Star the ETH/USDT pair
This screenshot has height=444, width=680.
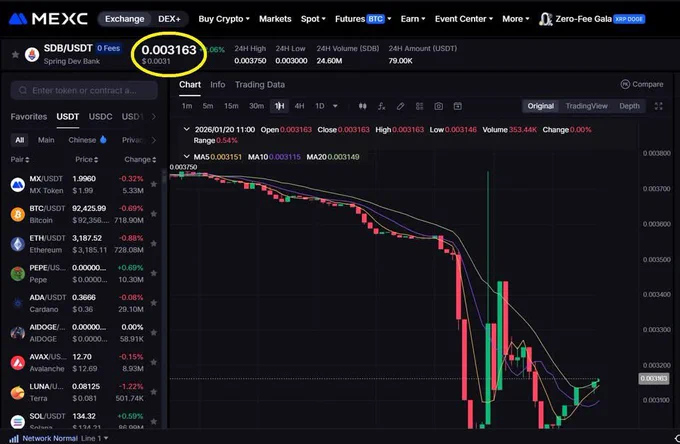(x=154, y=244)
